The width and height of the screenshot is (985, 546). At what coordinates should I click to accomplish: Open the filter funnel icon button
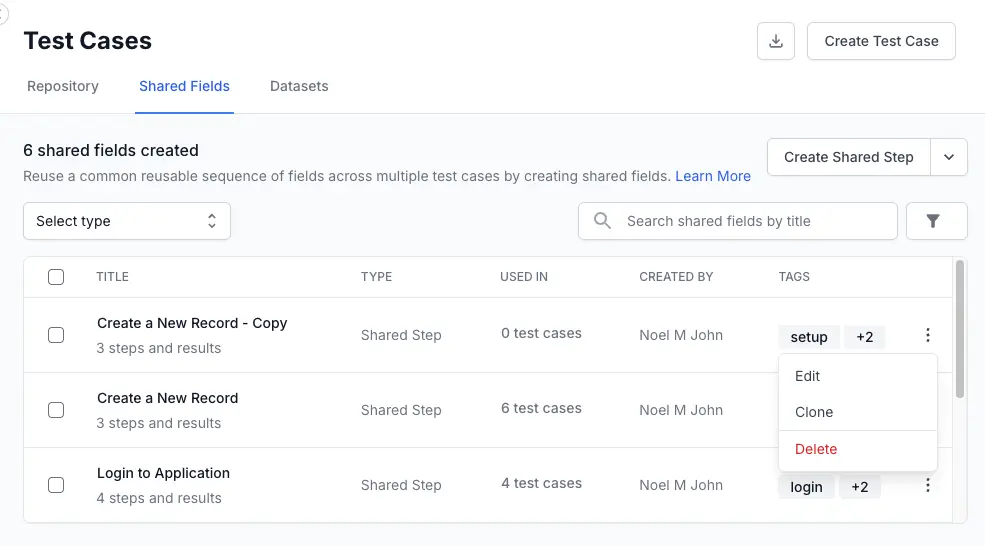[x=936, y=221]
